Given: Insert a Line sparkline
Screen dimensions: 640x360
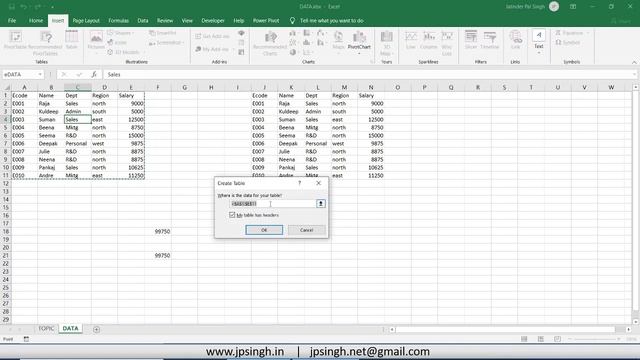Looking at the screenshot, I should (411, 40).
